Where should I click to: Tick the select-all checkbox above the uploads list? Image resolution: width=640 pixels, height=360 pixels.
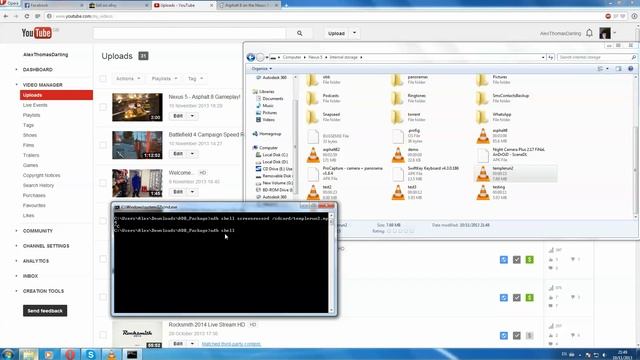coord(103,78)
